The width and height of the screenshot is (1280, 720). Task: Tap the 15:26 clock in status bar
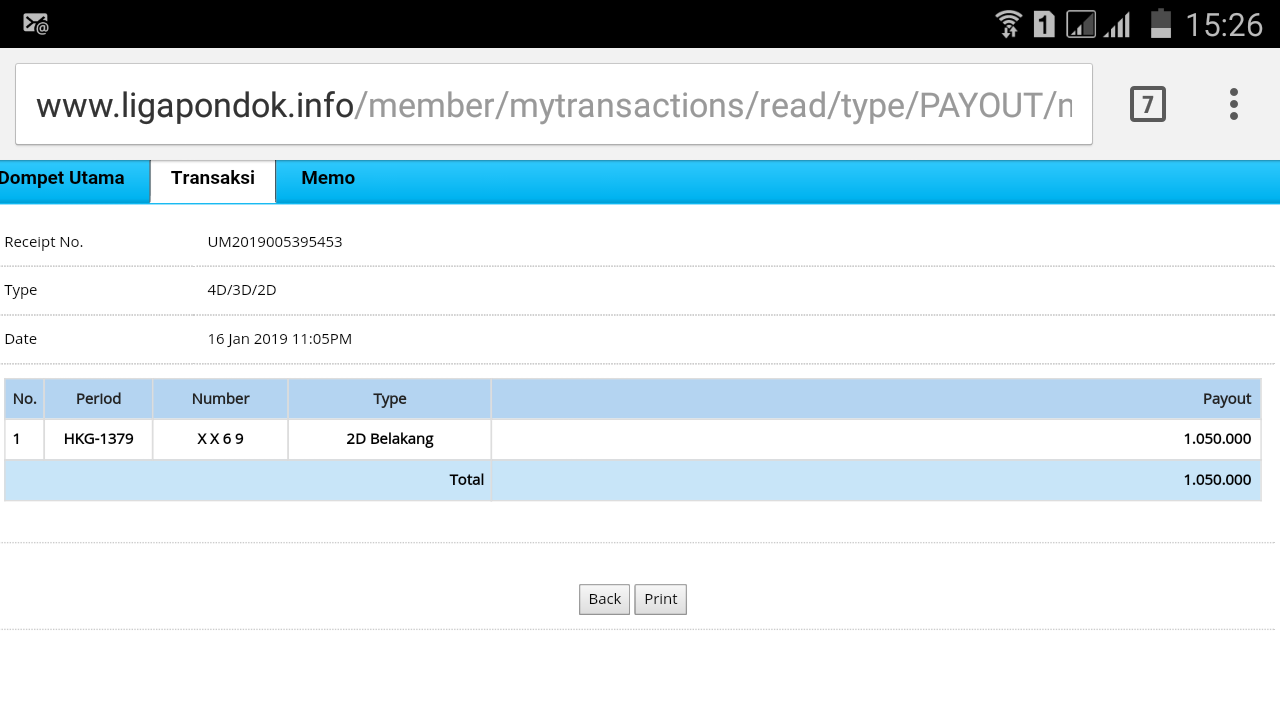coord(1224,24)
